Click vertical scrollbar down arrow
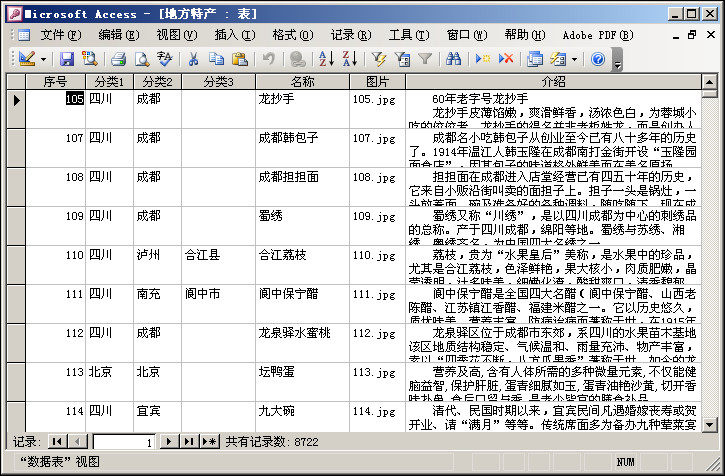The height and width of the screenshot is (476, 725). coord(709,424)
